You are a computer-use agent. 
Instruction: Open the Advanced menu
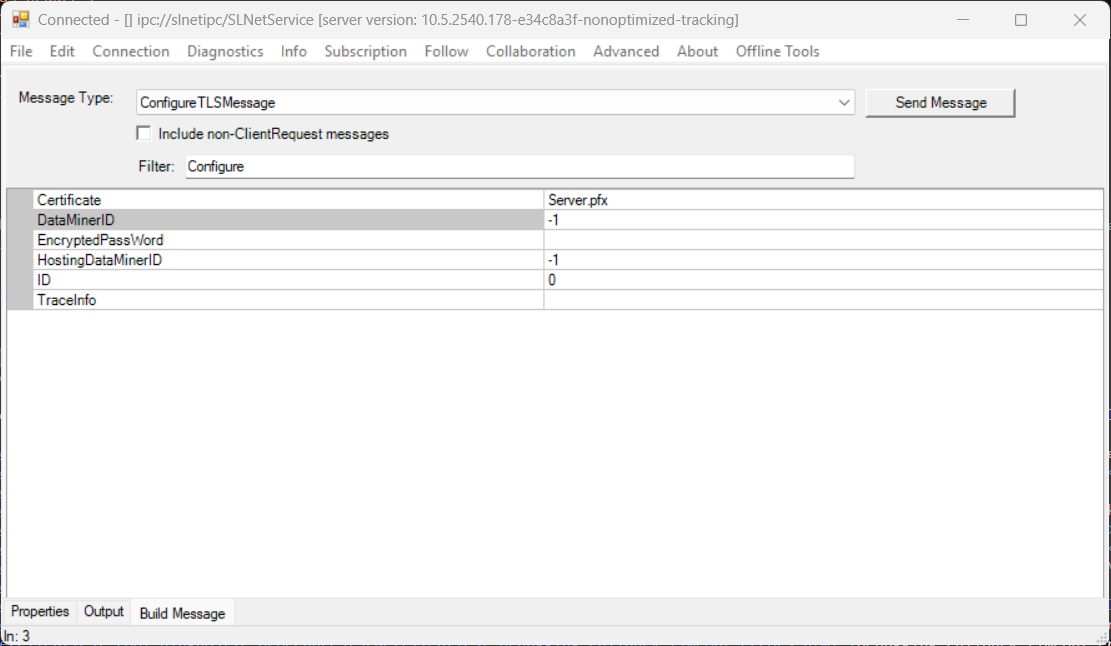coord(626,51)
